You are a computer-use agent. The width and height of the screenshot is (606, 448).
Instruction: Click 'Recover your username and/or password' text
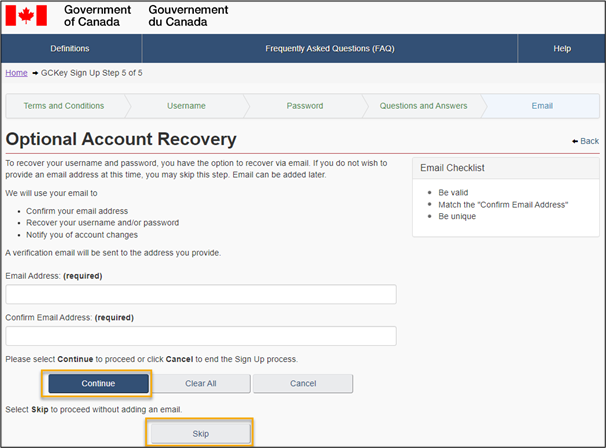102,223
